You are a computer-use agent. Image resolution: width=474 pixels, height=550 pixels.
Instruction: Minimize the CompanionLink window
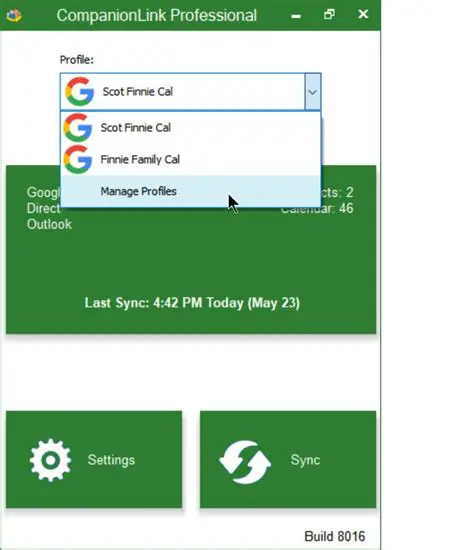pos(296,15)
